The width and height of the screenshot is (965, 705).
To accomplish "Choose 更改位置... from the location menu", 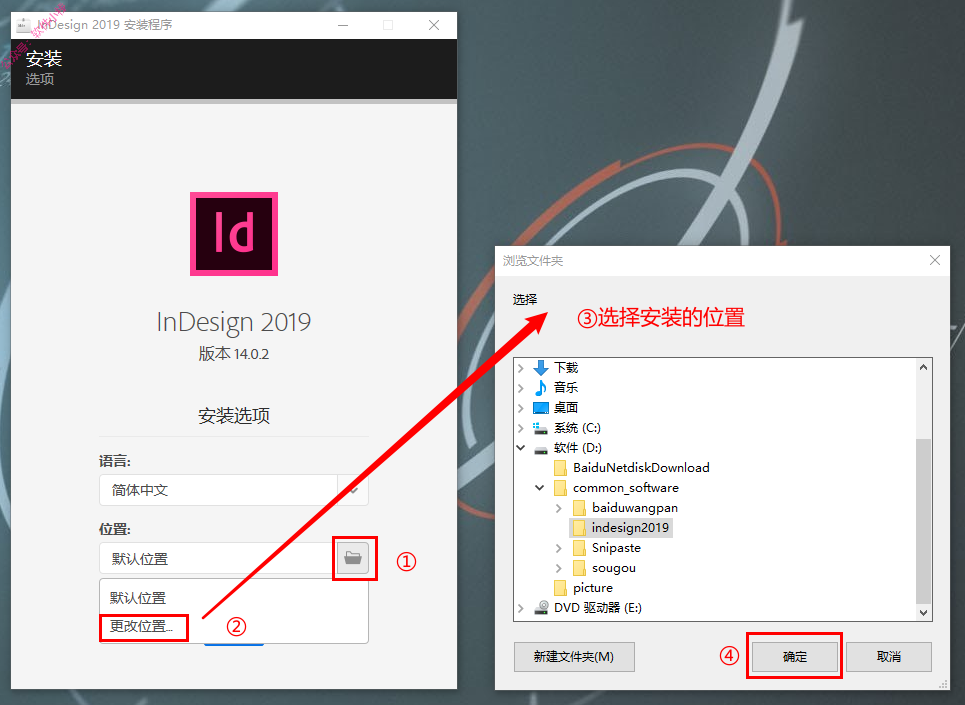I will pyautogui.click(x=141, y=626).
